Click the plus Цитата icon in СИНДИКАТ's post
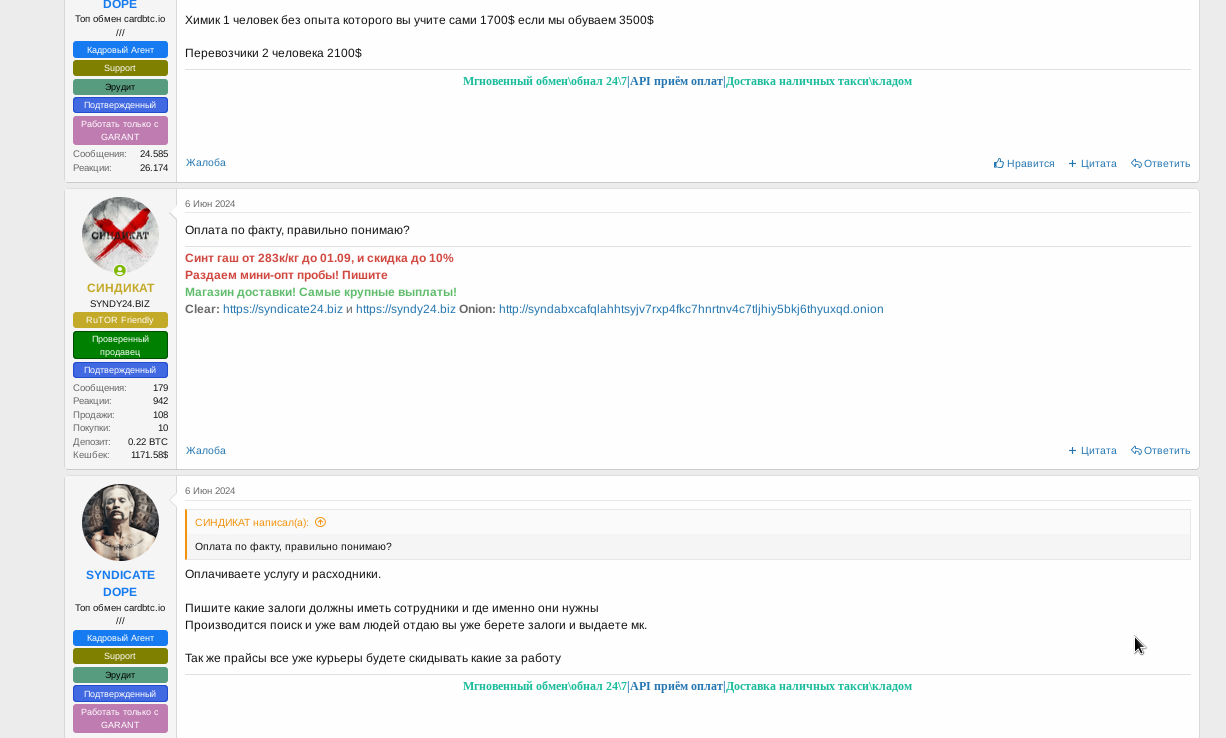The width and height of the screenshot is (1226, 738). tap(1073, 451)
